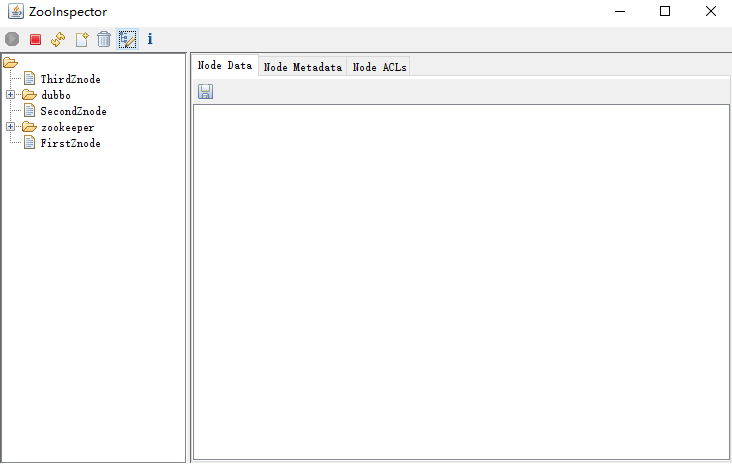Maximize the ZooInspector window
This screenshot has width=732, height=464.
coord(665,11)
